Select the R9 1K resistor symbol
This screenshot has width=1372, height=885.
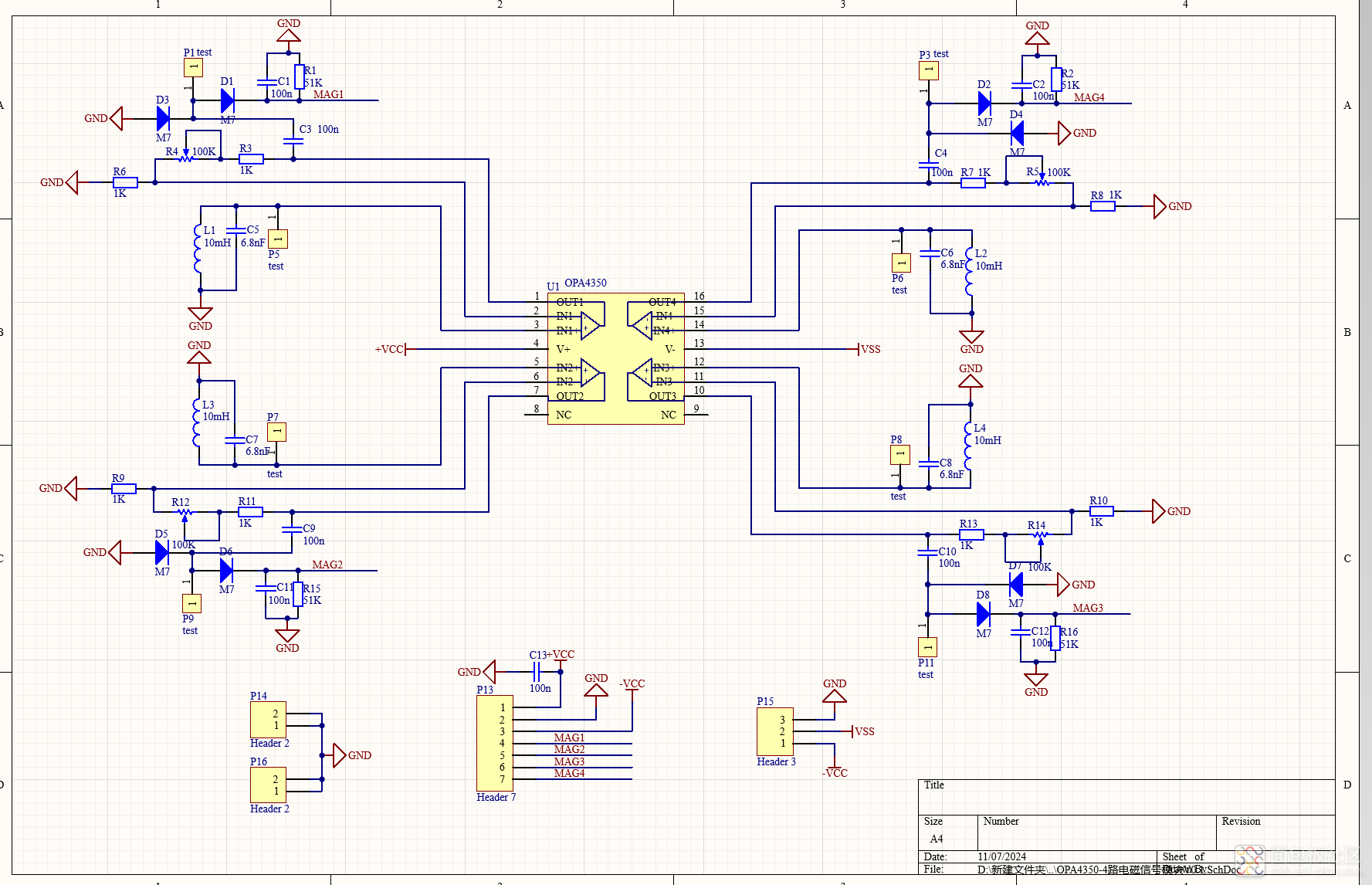(124, 489)
